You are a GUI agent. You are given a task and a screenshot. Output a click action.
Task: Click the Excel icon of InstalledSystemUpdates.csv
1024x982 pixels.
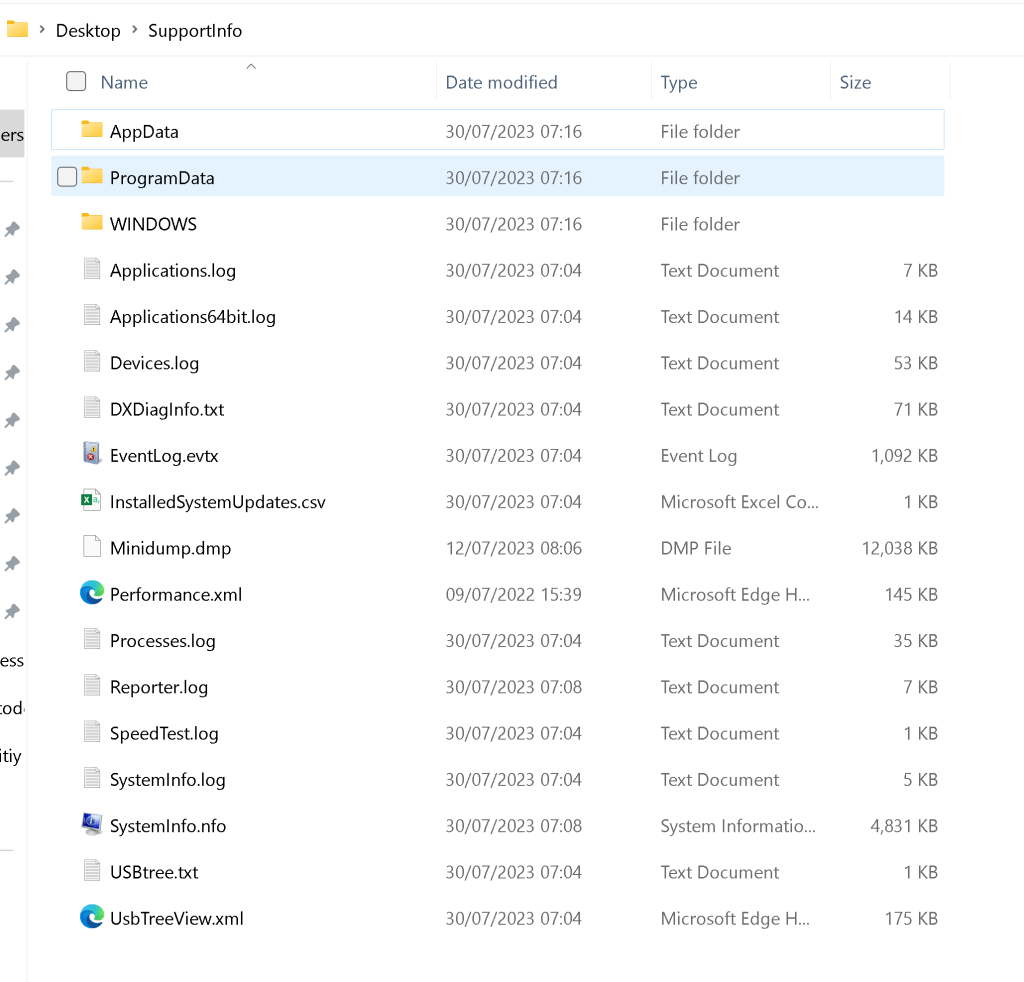[x=91, y=500]
